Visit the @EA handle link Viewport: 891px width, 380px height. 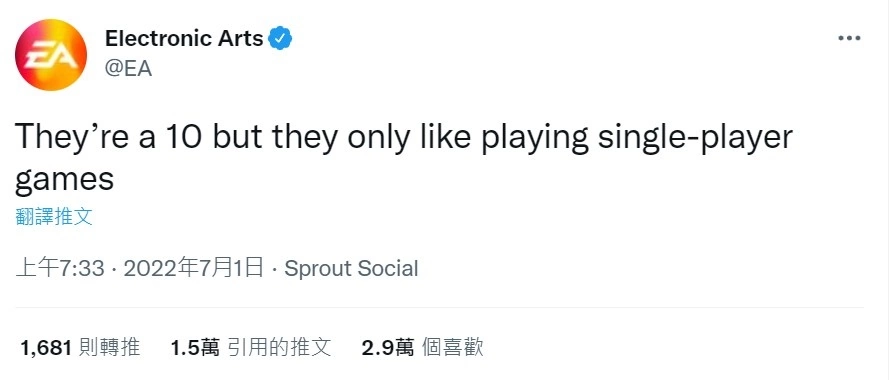click(x=128, y=69)
